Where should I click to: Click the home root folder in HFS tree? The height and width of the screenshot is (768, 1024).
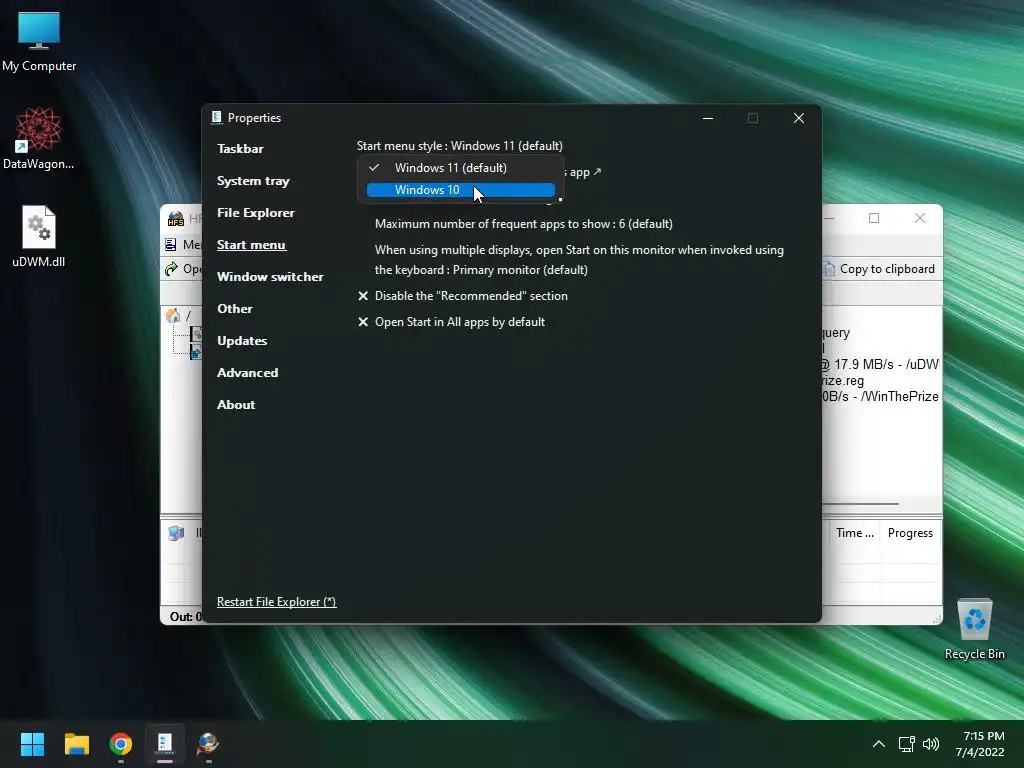(x=174, y=316)
